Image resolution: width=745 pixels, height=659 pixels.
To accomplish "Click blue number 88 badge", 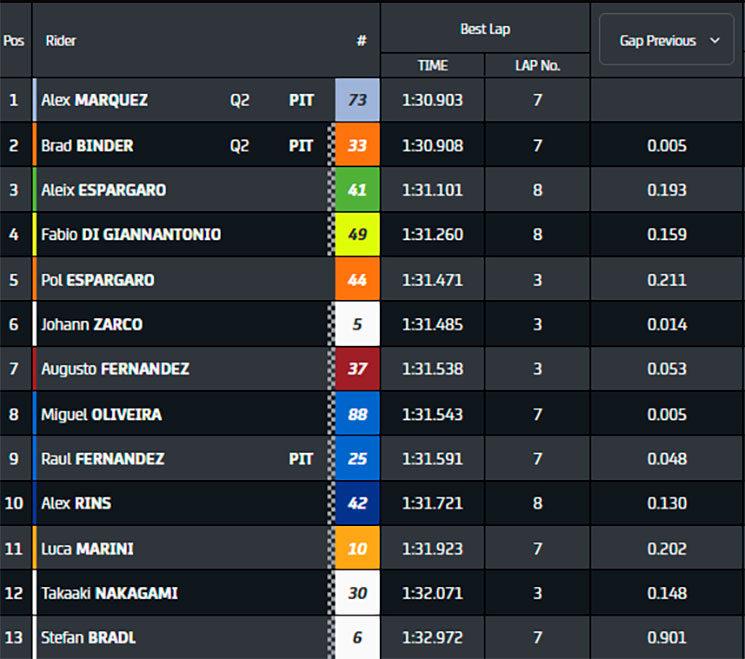I will 357,414.
